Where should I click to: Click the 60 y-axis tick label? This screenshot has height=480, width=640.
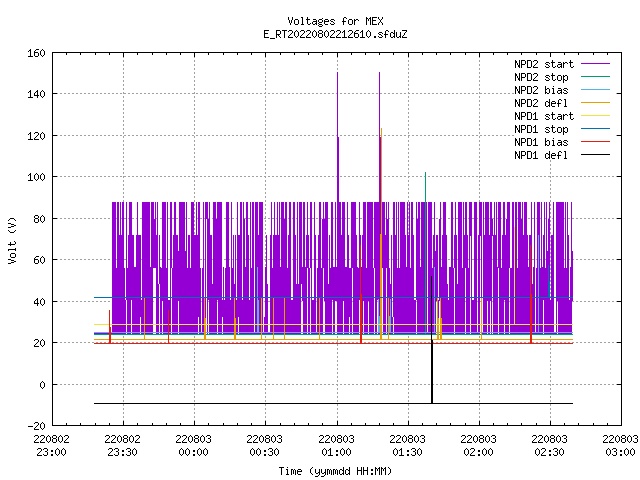(39, 260)
